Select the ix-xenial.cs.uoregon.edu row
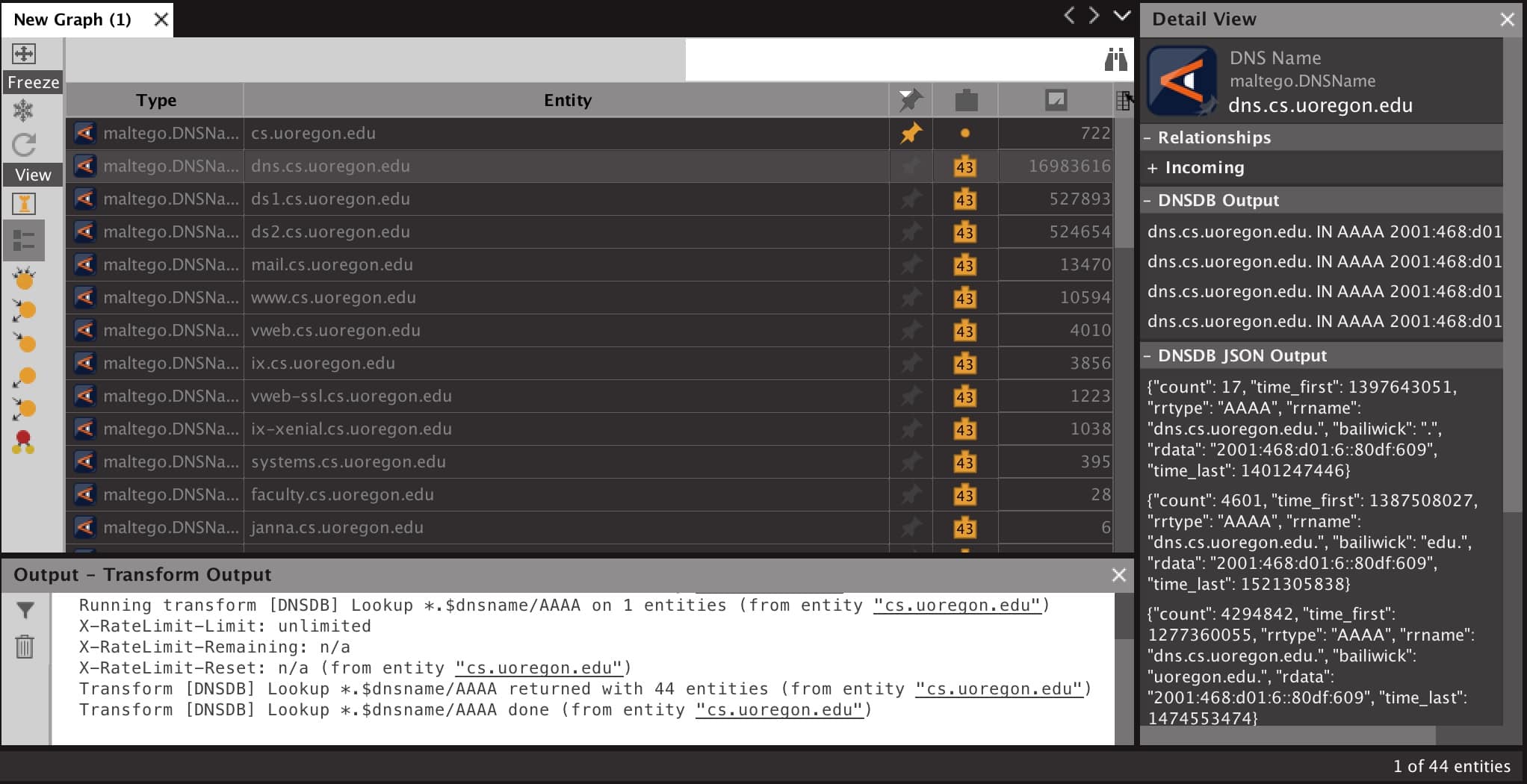 [589, 429]
